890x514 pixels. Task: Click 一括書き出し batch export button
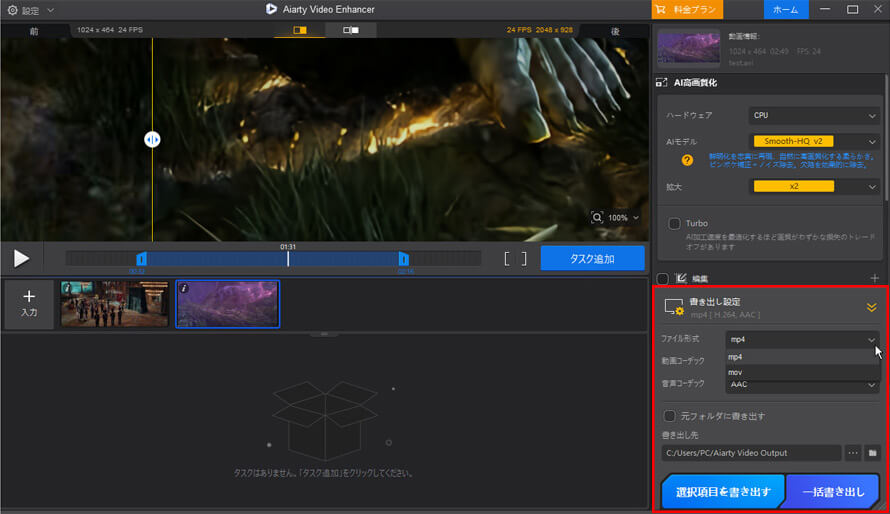click(x=832, y=491)
